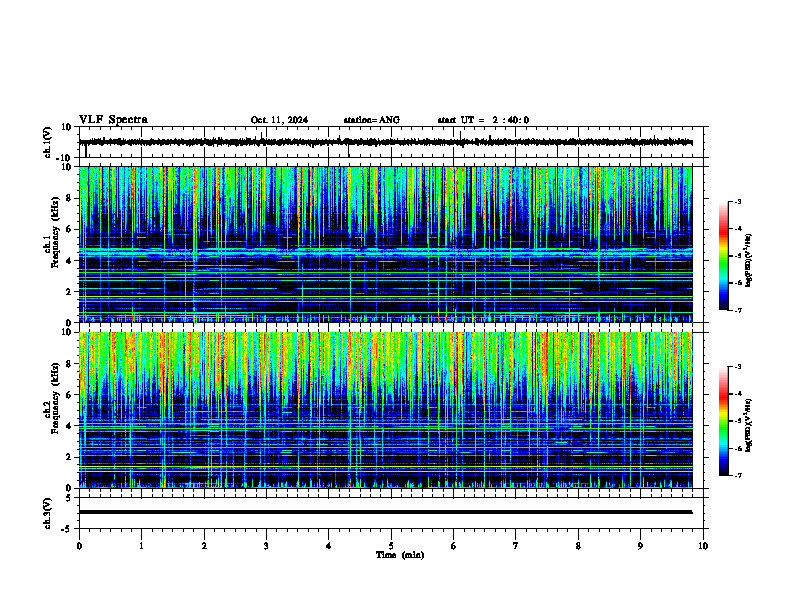Click the ch.2 "Frequency (kHz)" axis label
792x612 pixels.
click(x=55, y=398)
